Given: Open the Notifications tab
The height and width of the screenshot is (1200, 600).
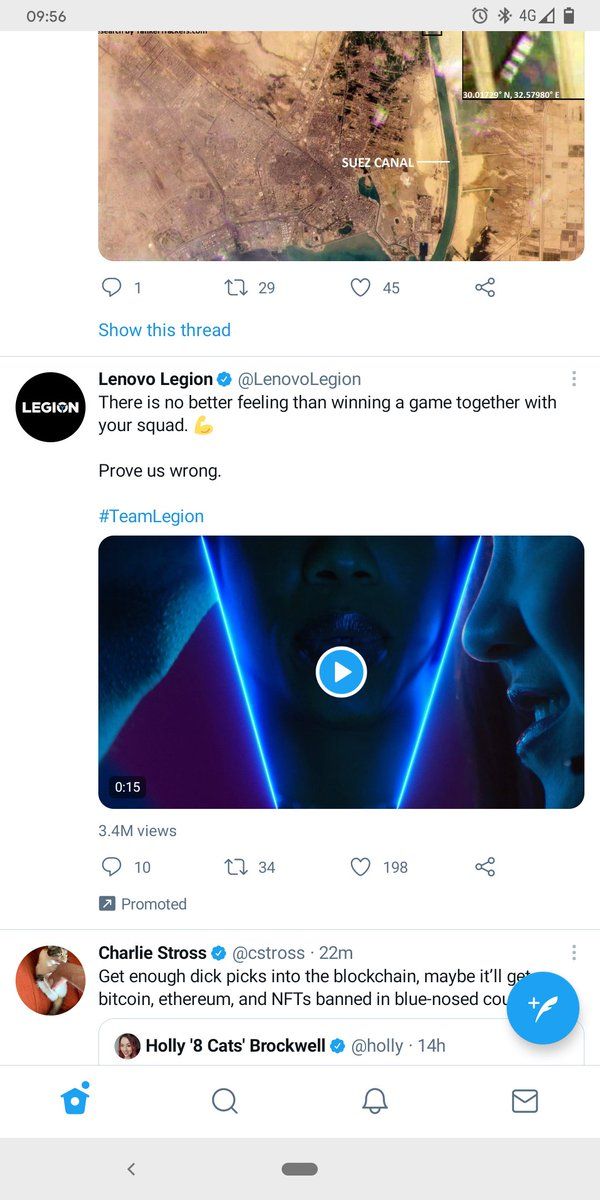Looking at the screenshot, I should pyautogui.click(x=375, y=1101).
